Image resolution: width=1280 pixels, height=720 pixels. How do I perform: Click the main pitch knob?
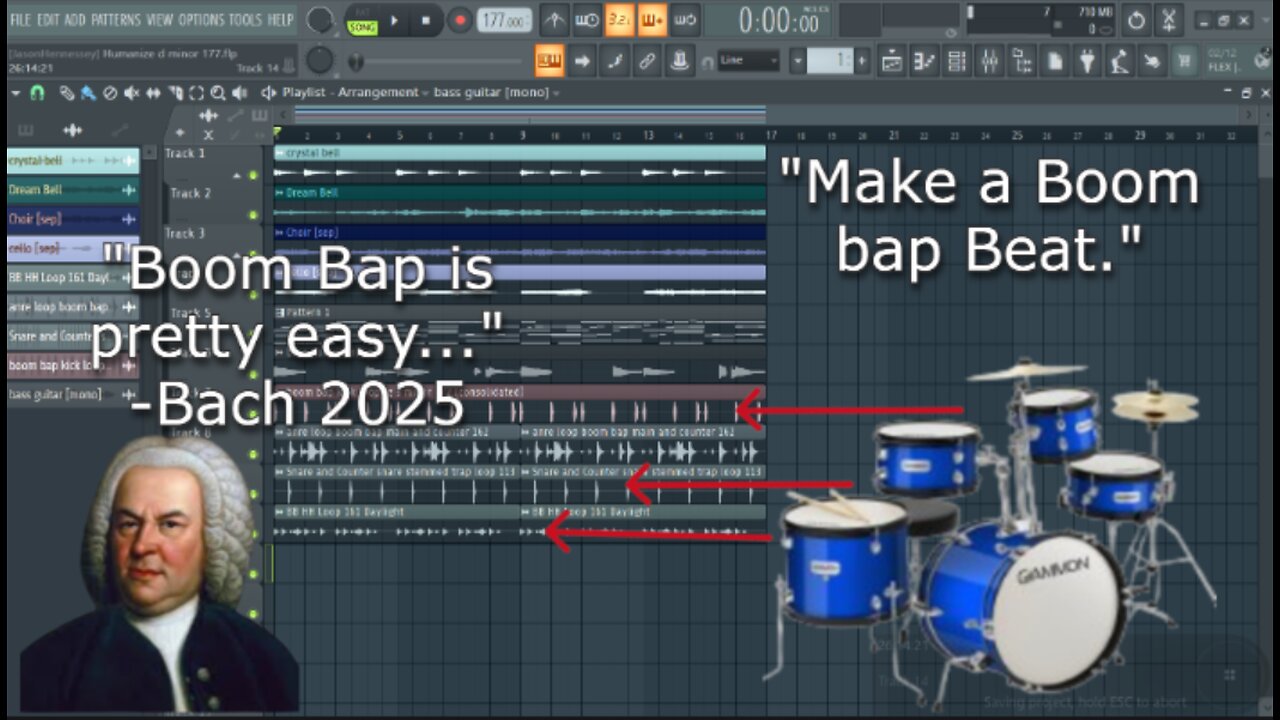click(320, 61)
